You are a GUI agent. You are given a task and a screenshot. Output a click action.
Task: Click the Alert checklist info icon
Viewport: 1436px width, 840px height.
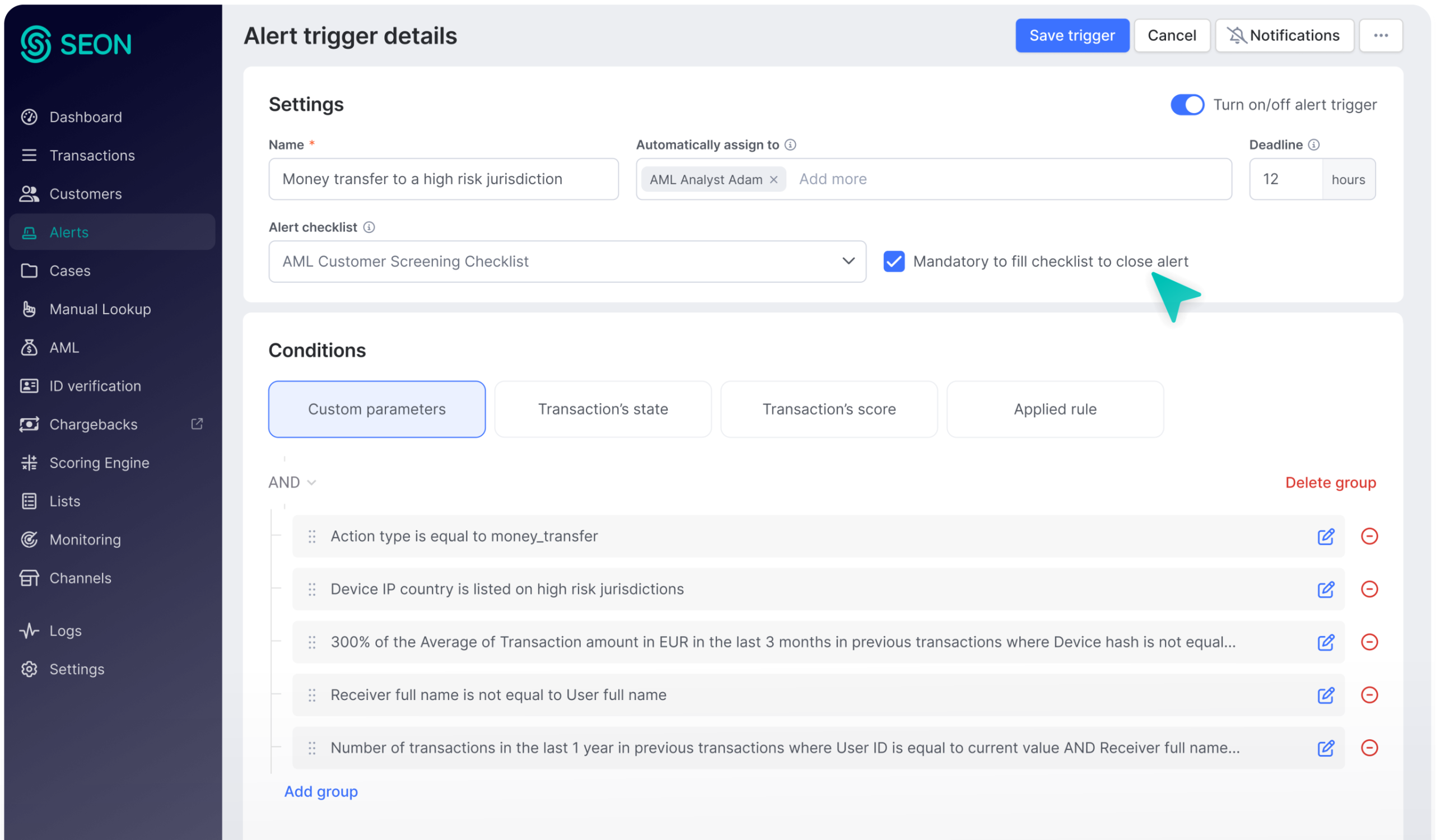point(369,227)
